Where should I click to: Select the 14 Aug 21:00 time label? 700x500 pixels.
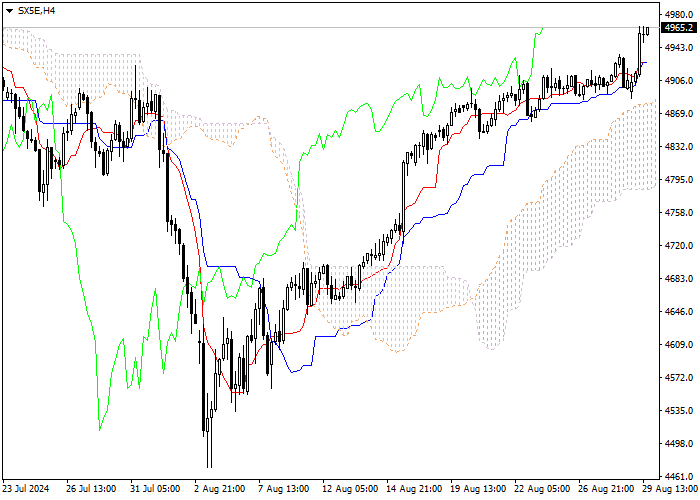(415, 488)
